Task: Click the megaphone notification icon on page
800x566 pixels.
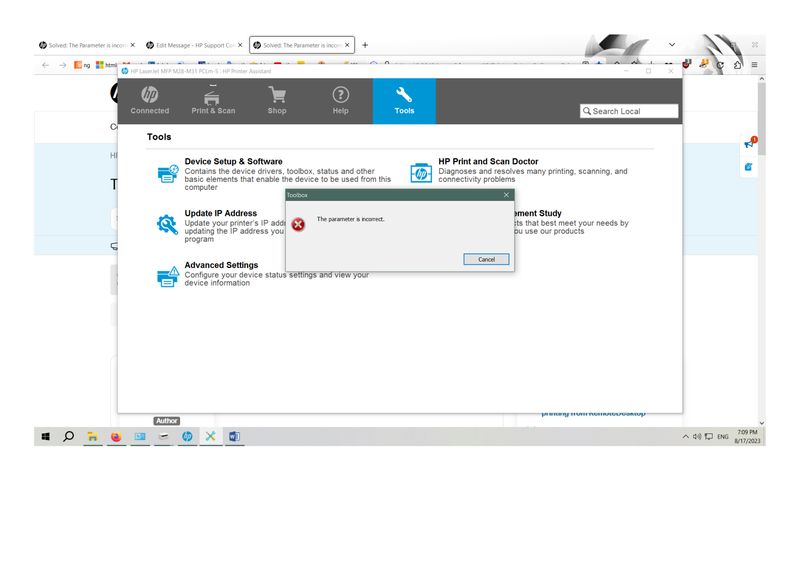Action: pyautogui.click(x=749, y=143)
